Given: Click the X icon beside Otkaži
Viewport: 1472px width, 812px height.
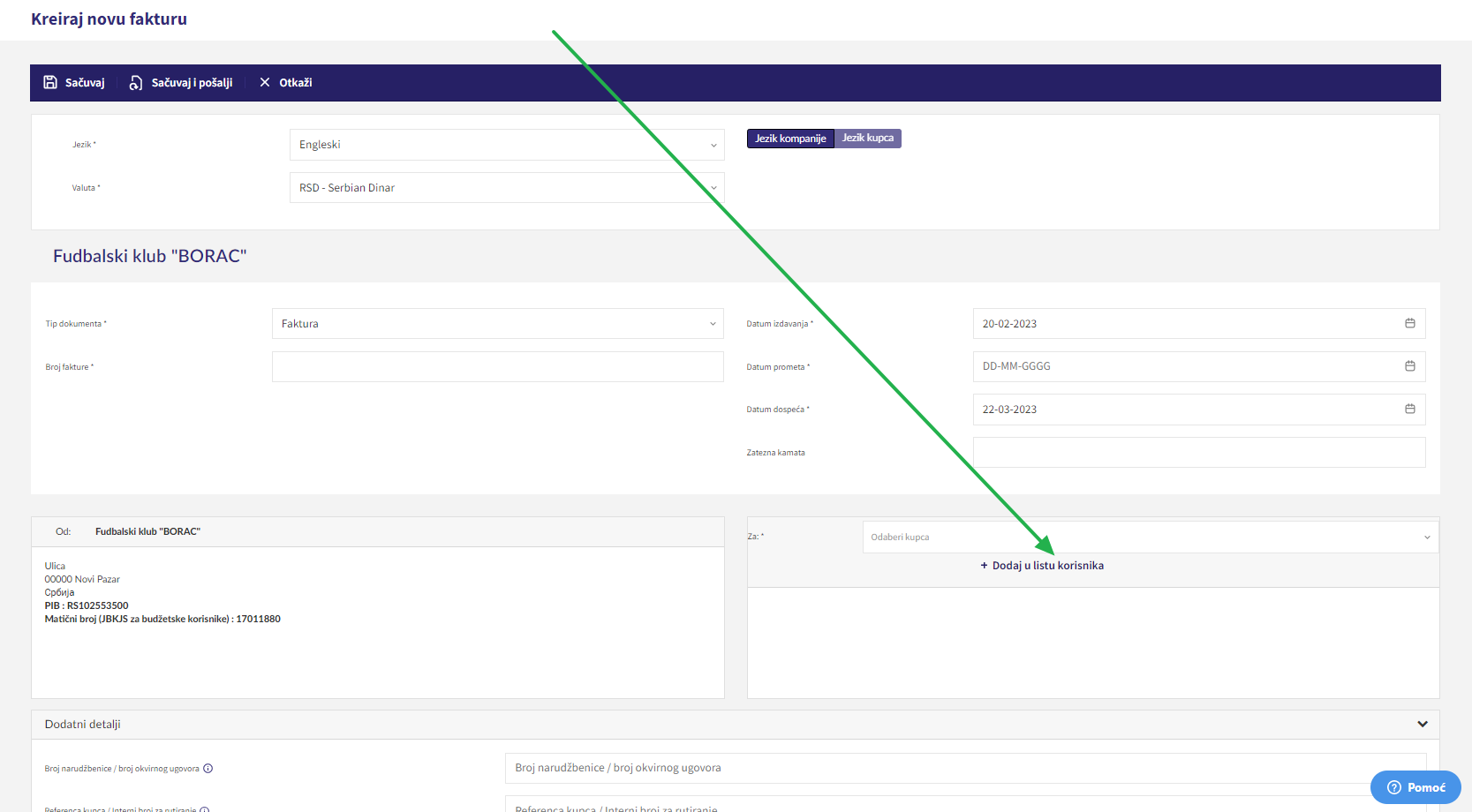Looking at the screenshot, I should [265, 82].
